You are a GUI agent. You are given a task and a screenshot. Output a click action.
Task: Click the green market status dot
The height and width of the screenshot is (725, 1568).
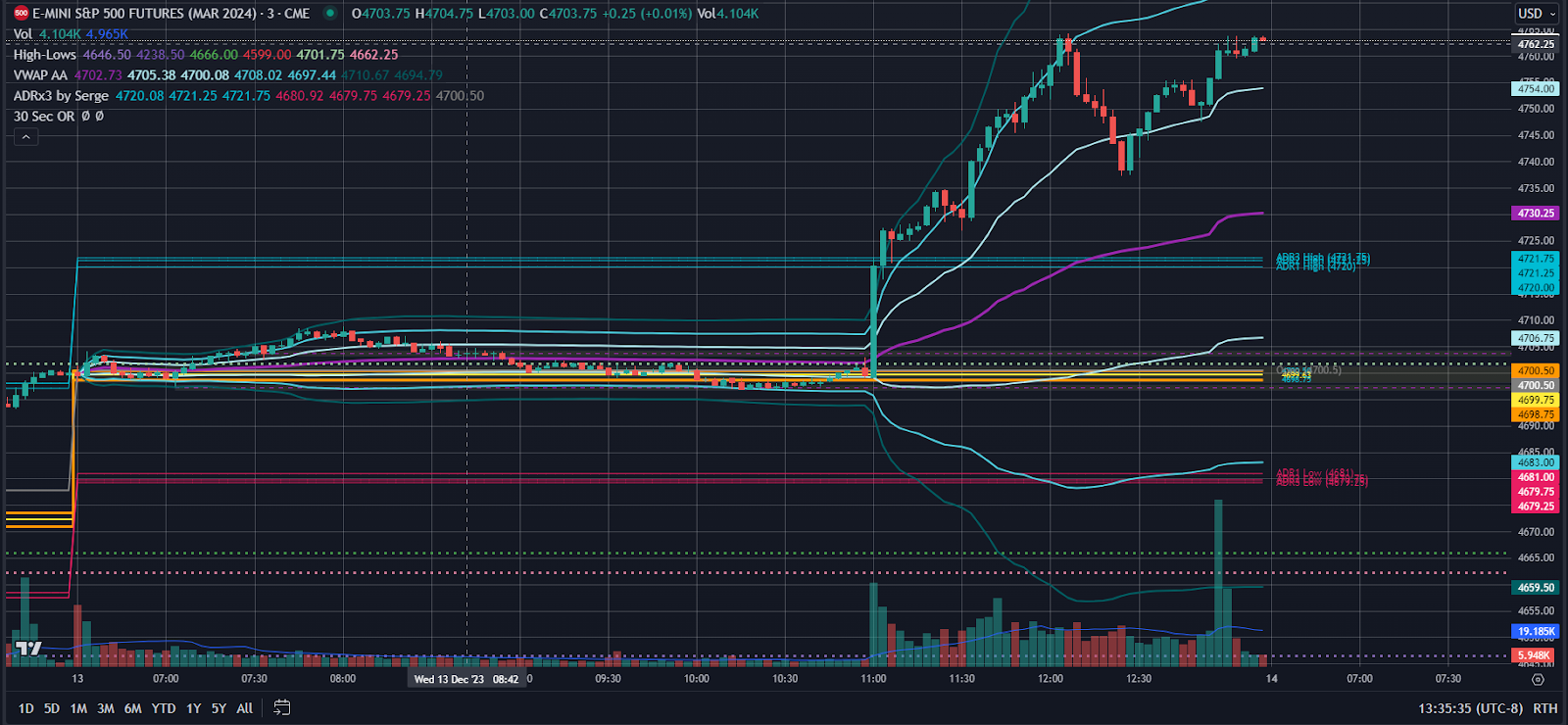330,14
